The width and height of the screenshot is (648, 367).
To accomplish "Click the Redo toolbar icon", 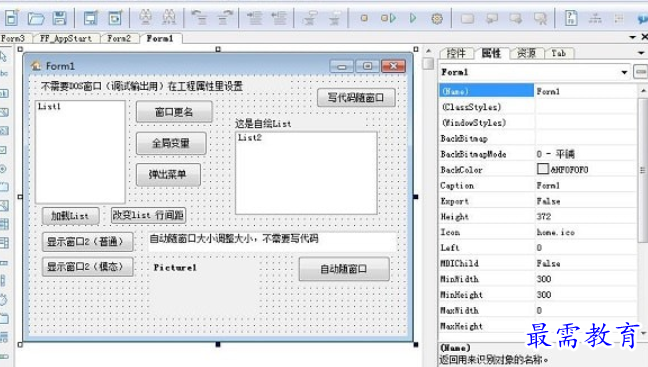I will (x=225, y=18).
